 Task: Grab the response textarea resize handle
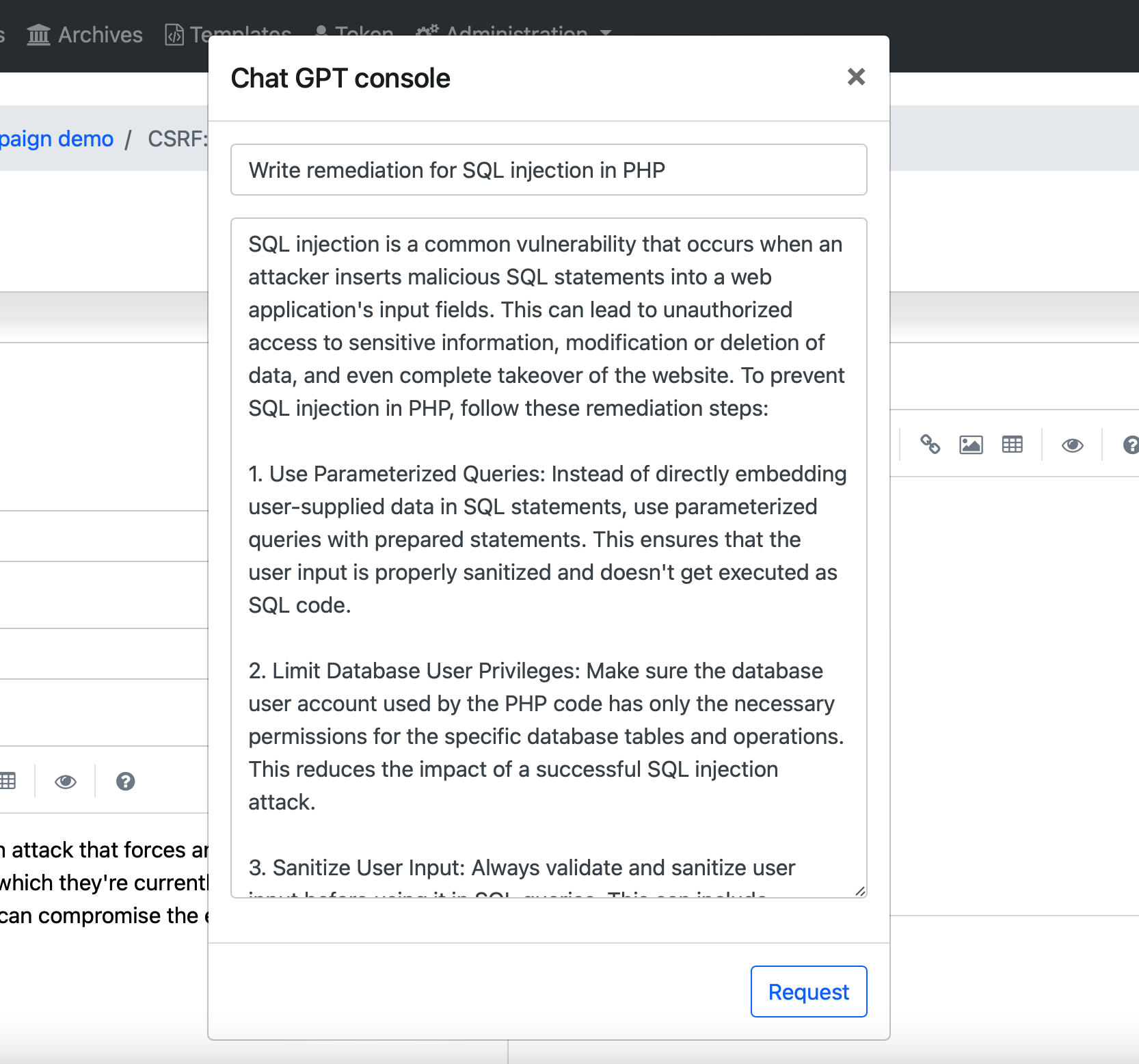(860, 891)
